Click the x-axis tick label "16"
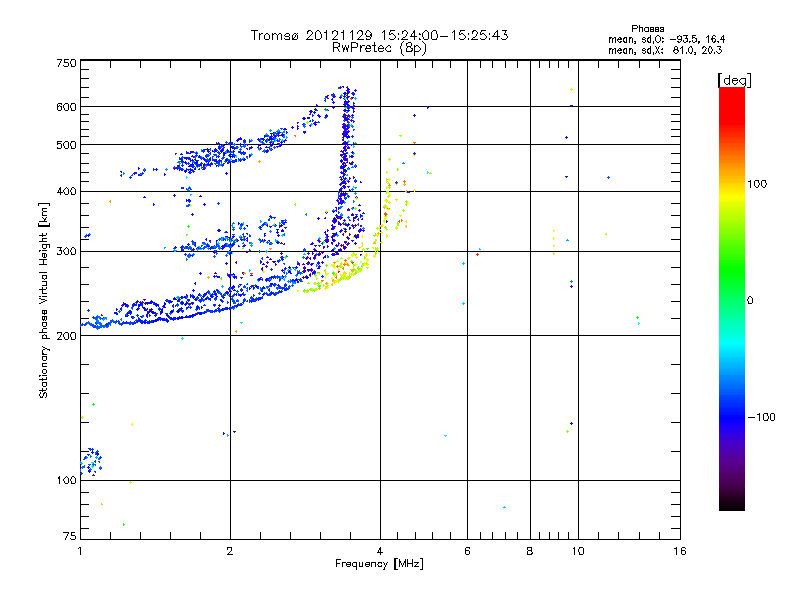 (680, 551)
